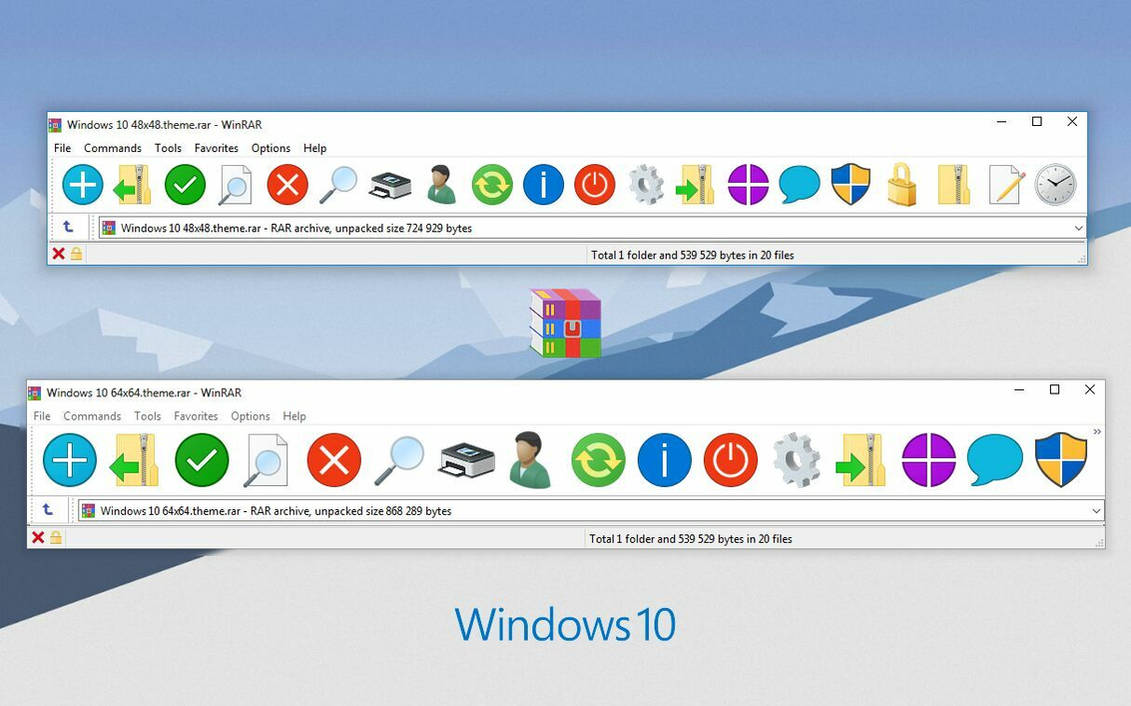Image resolution: width=1131 pixels, height=706 pixels.
Task: Expand toolbar overflow chevron in 64x64 window
Action: [x=1097, y=432]
